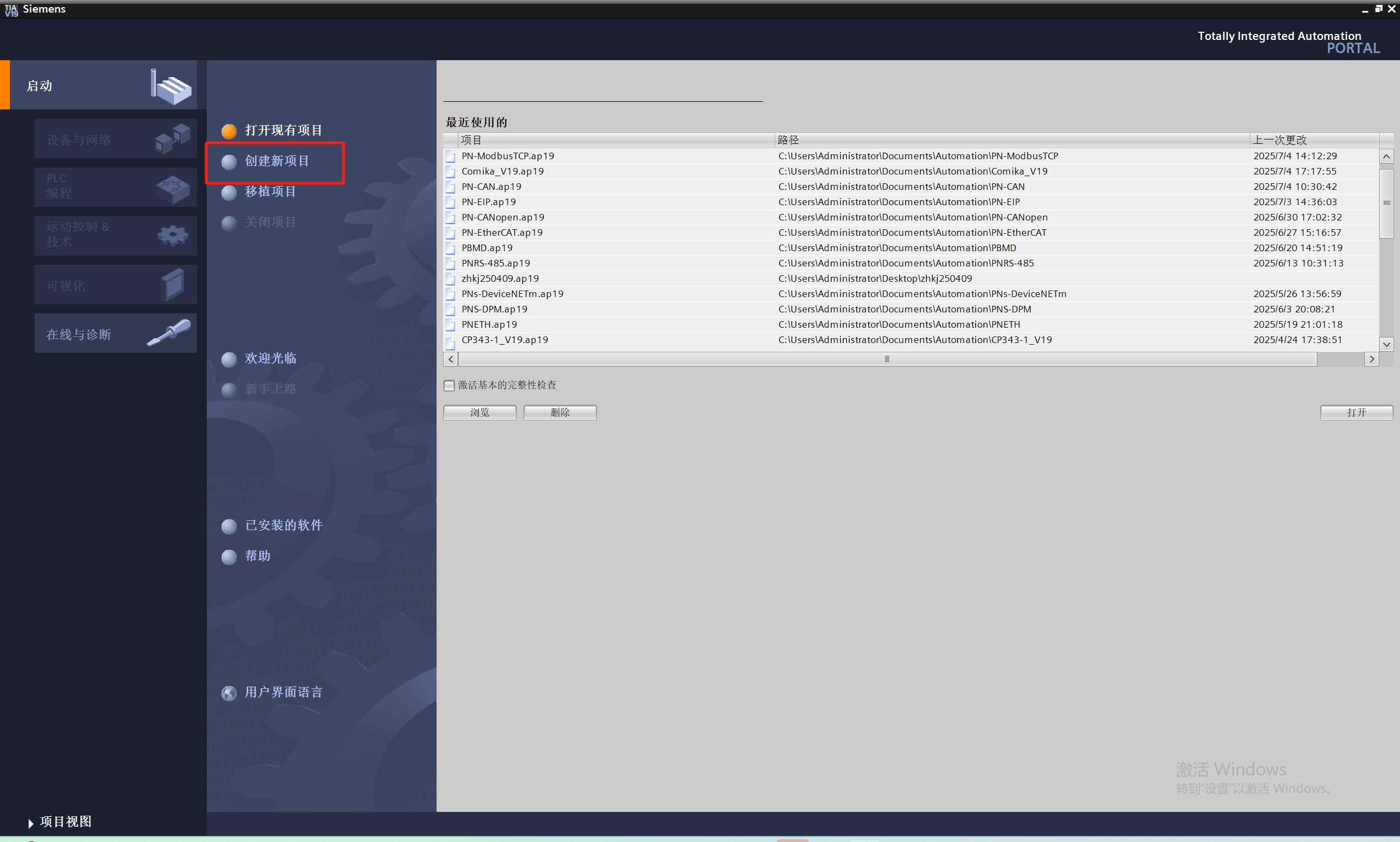
Task: Select 创建新项目 option
Action: coord(277,161)
